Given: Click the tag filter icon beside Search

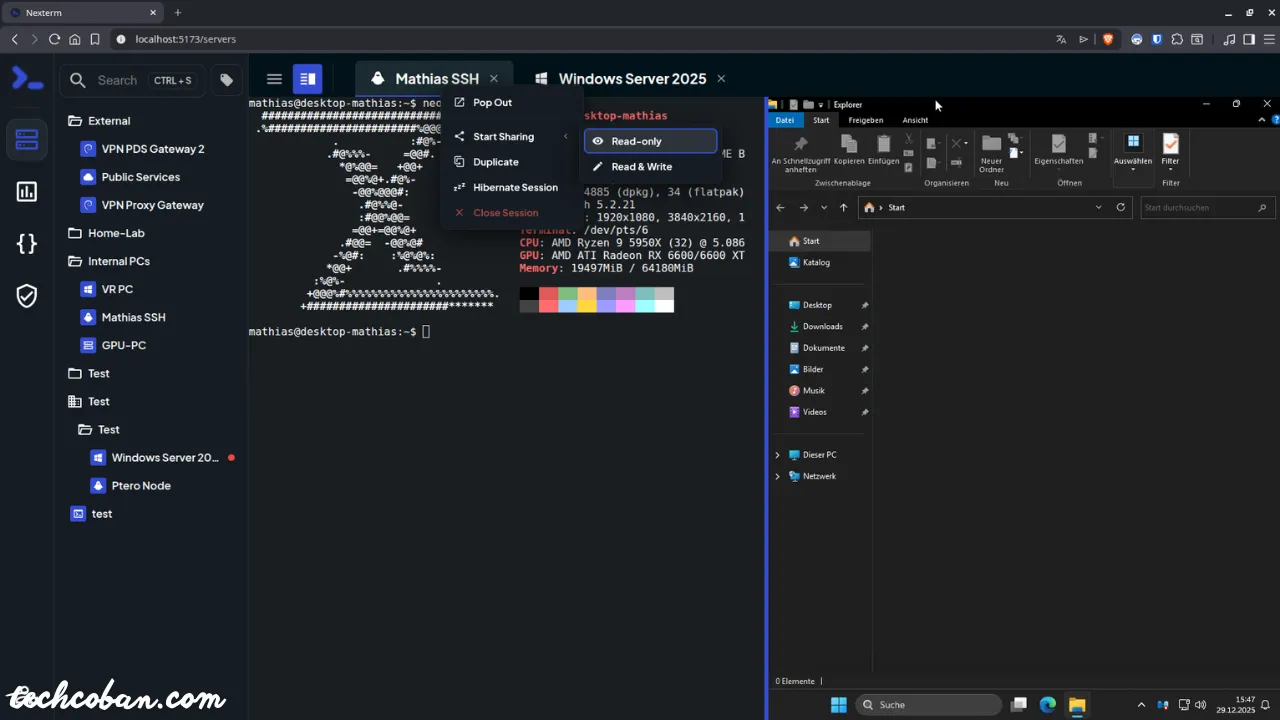Looking at the screenshot, I should [227, 80].
